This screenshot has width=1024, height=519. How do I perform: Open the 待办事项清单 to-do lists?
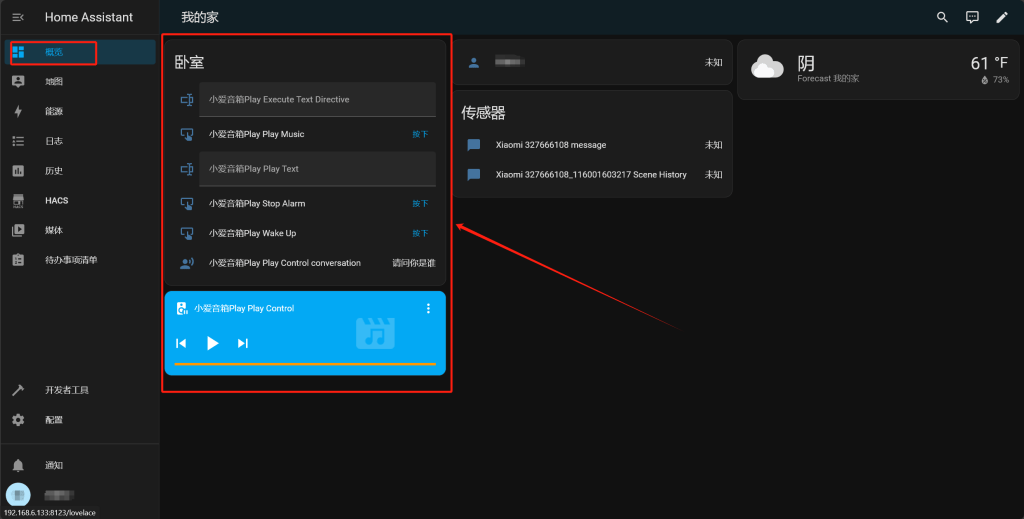click(80, 260)
